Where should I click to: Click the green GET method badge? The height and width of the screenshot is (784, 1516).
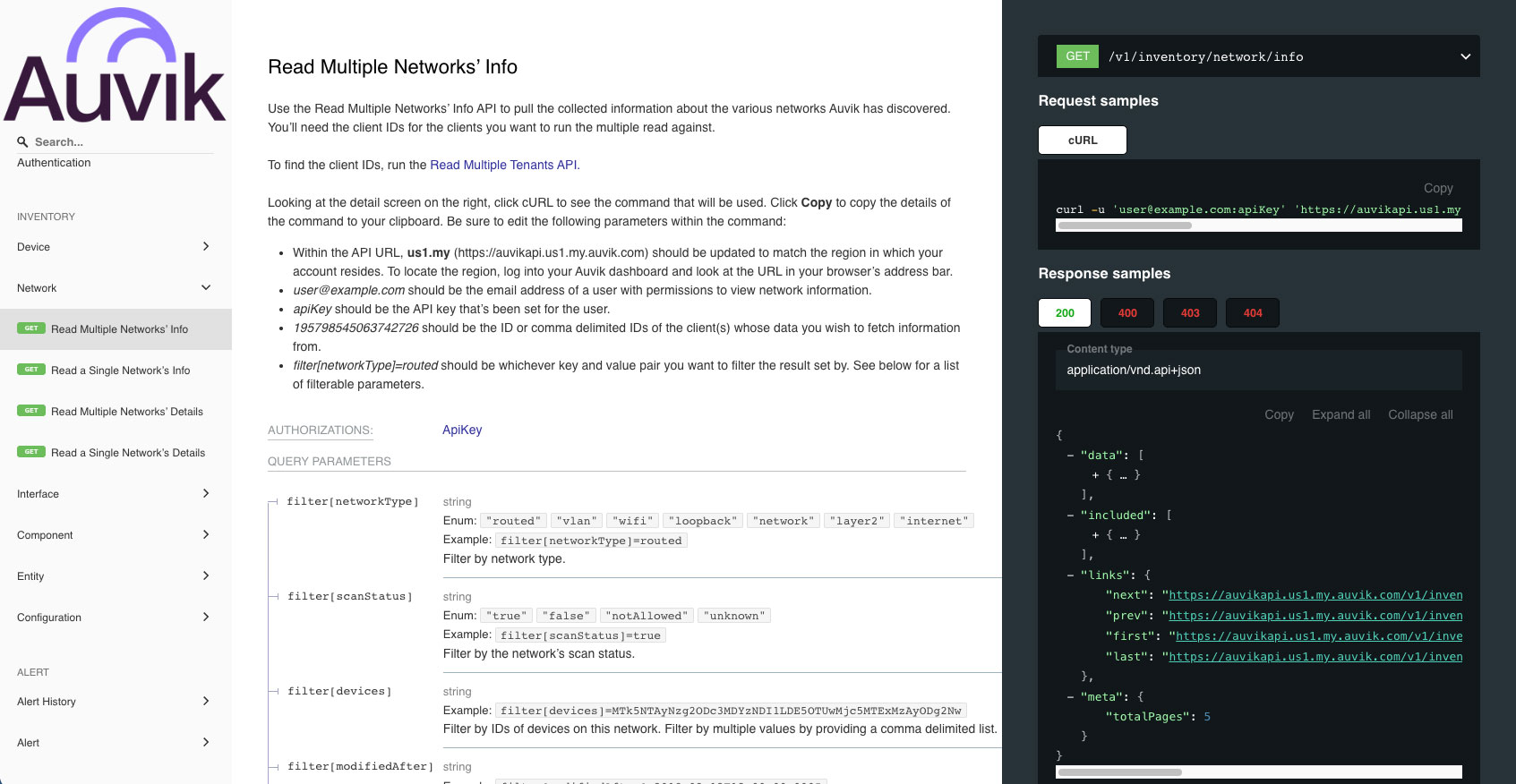tap(1077, 55)
